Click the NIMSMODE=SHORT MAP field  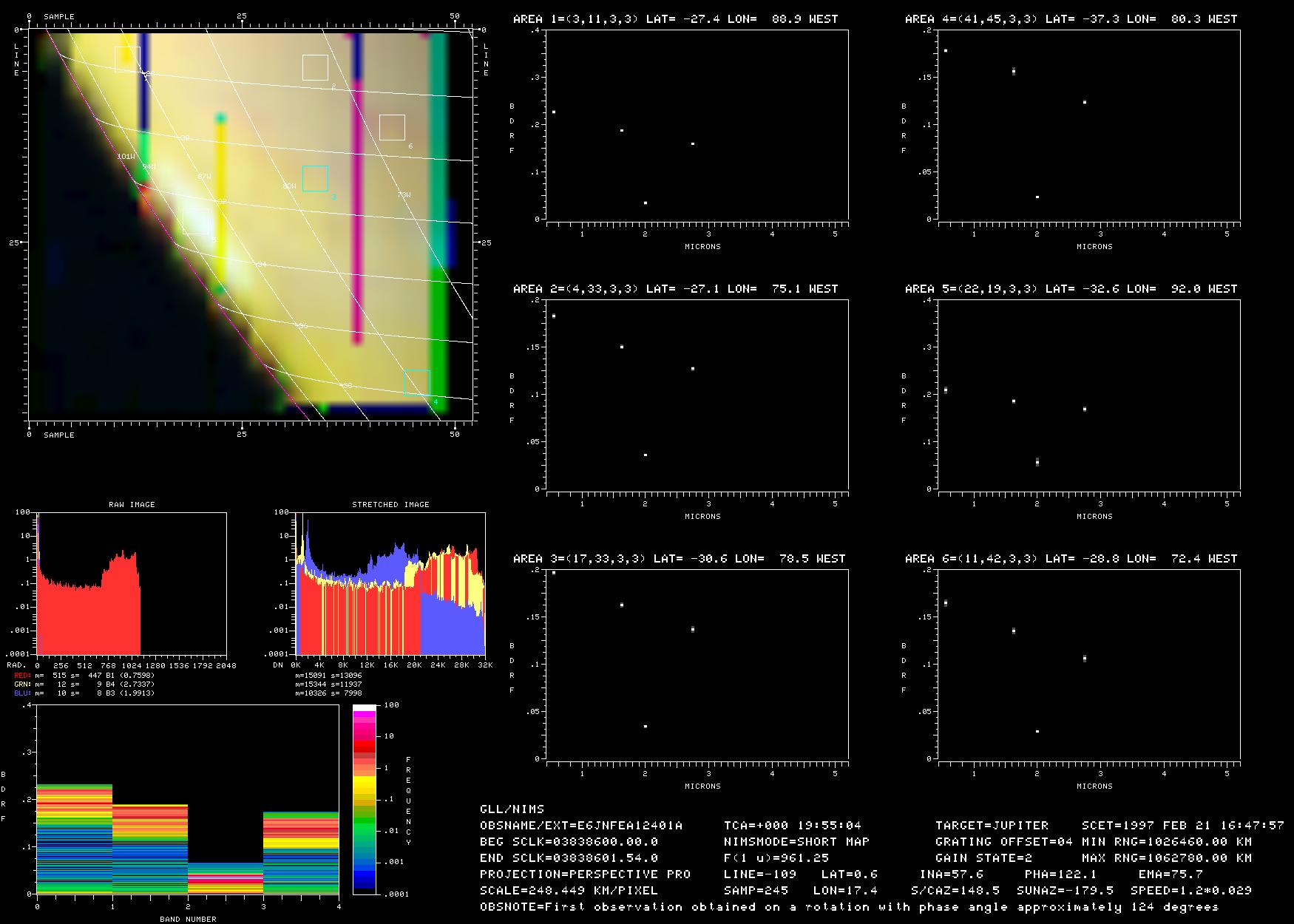[796, 841]
